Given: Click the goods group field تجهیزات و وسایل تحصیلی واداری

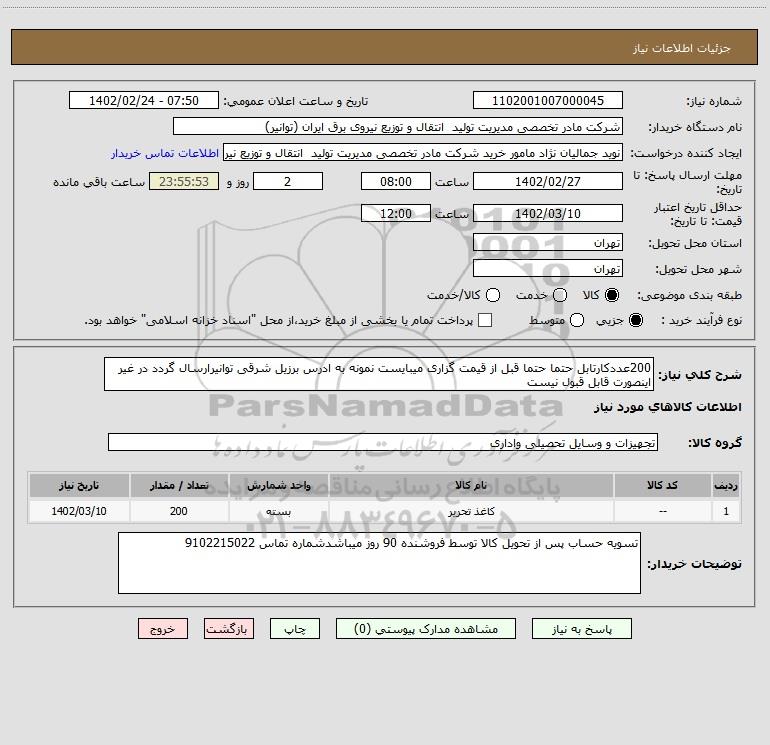Looking at the screenshot, I should 383,442.
